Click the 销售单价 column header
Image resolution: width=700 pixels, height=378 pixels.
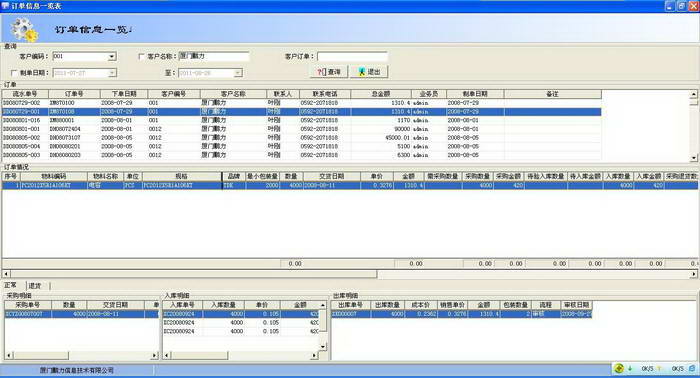click(x=452, y=305)
